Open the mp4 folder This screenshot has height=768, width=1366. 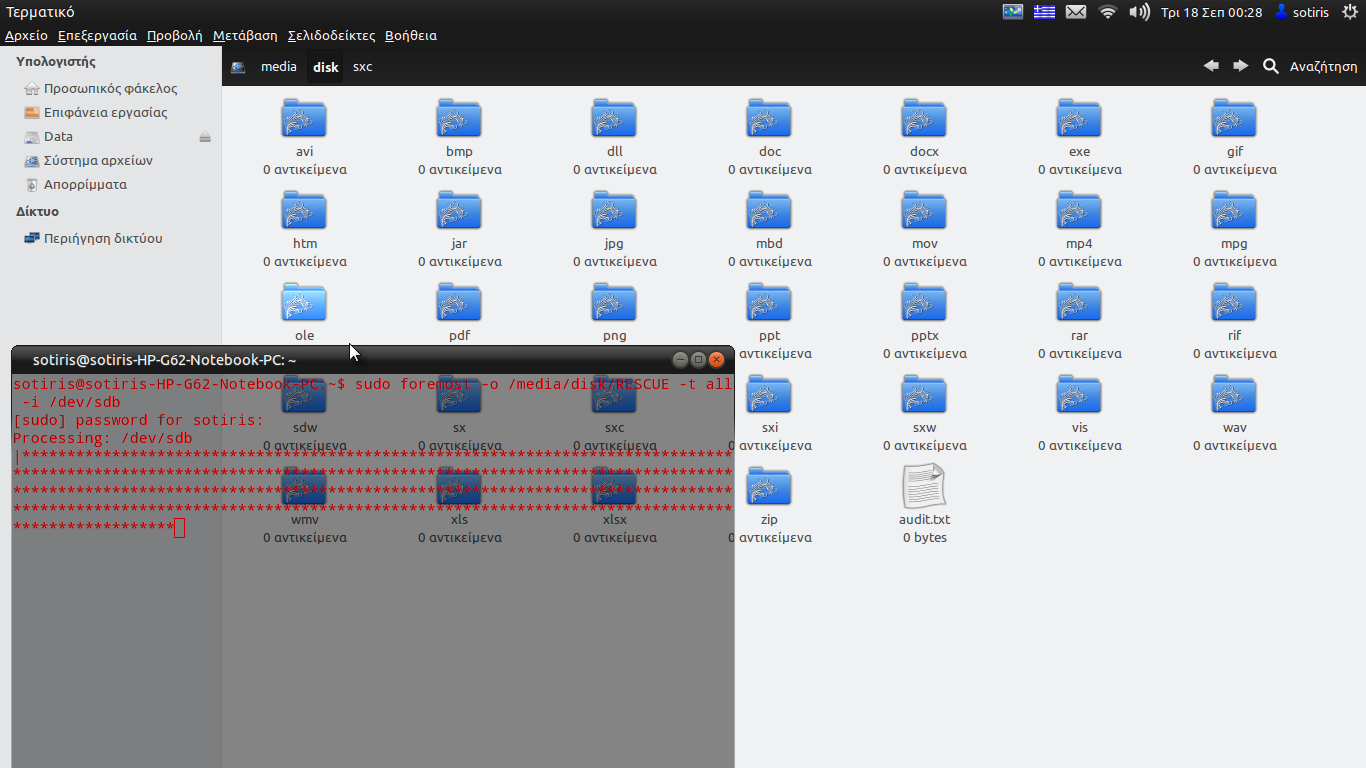click(1079, 211)
